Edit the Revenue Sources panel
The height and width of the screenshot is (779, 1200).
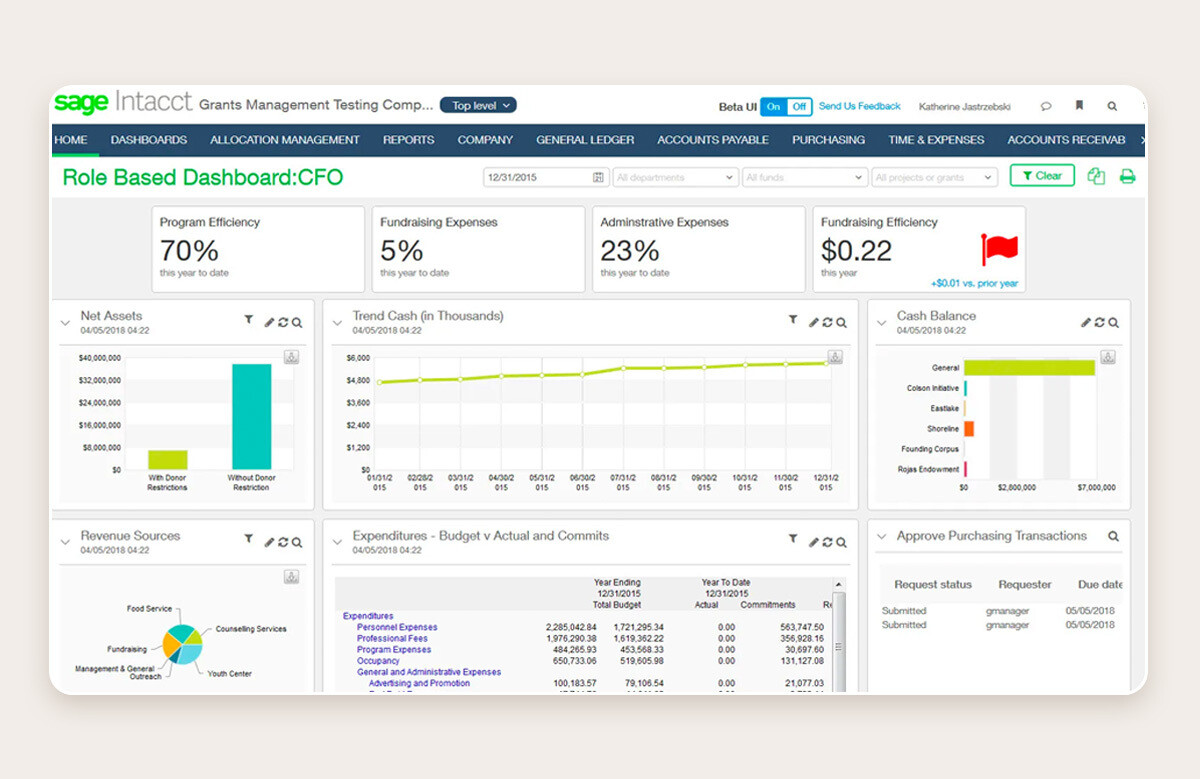coord(269,542)
